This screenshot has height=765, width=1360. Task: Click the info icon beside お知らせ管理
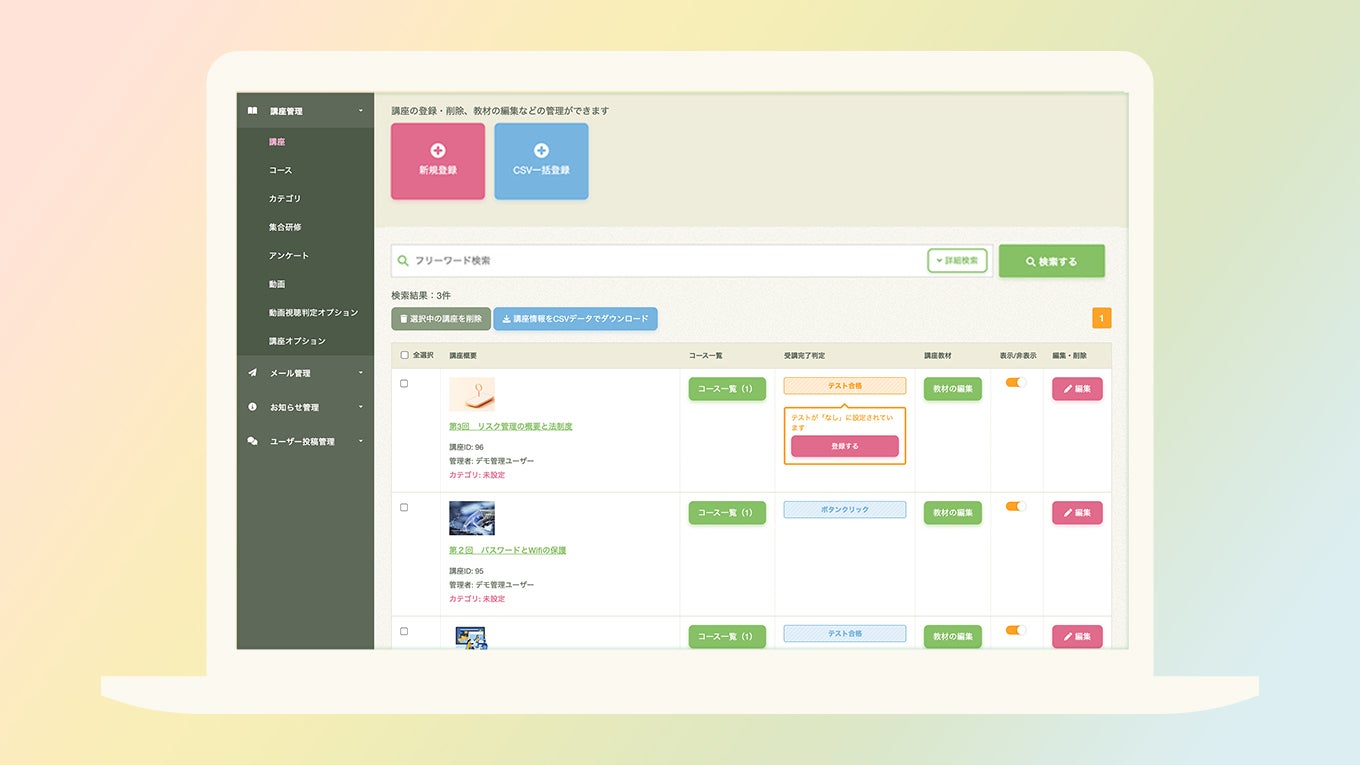coord(252,407)
